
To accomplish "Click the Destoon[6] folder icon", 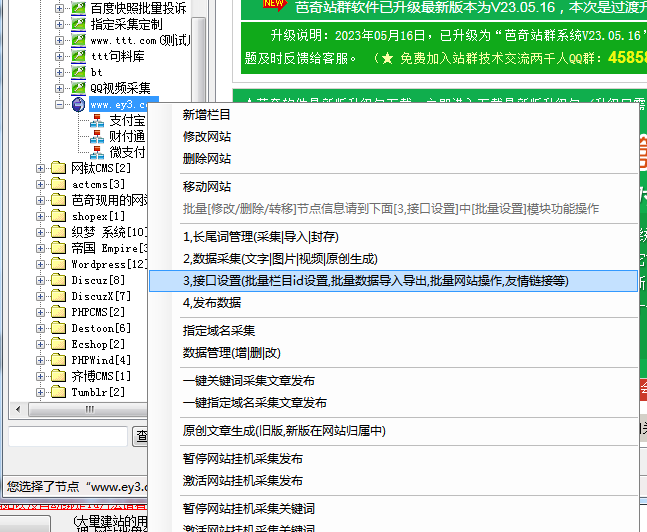I will [59, 328].
